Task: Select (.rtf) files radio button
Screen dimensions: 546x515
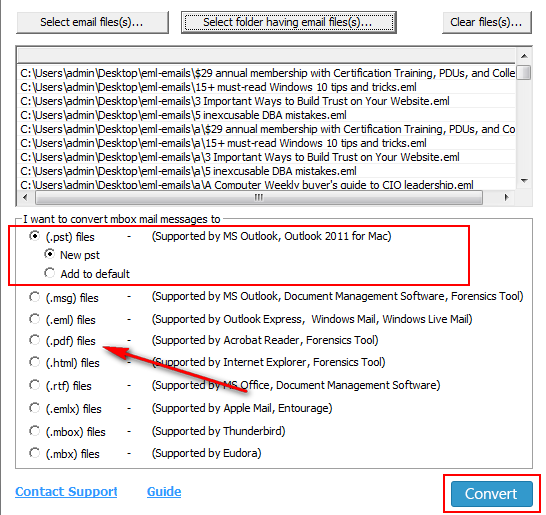Action: coord(34,385)
